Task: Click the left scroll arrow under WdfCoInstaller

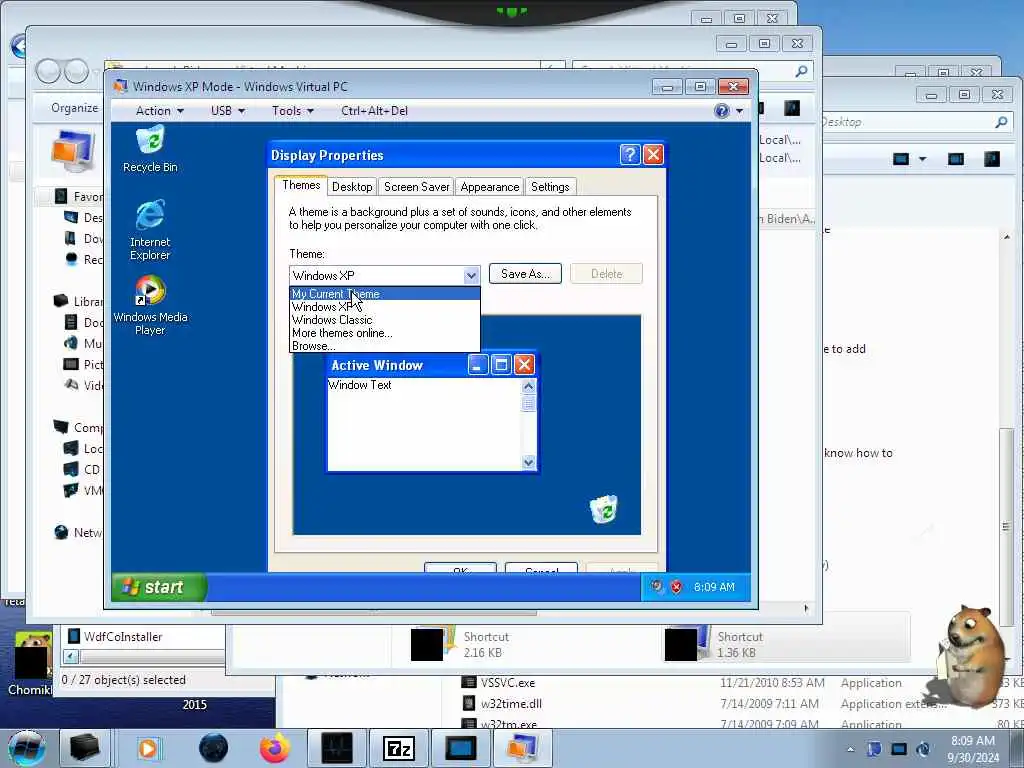Action: pyautogui.click(x=71, y=657)
